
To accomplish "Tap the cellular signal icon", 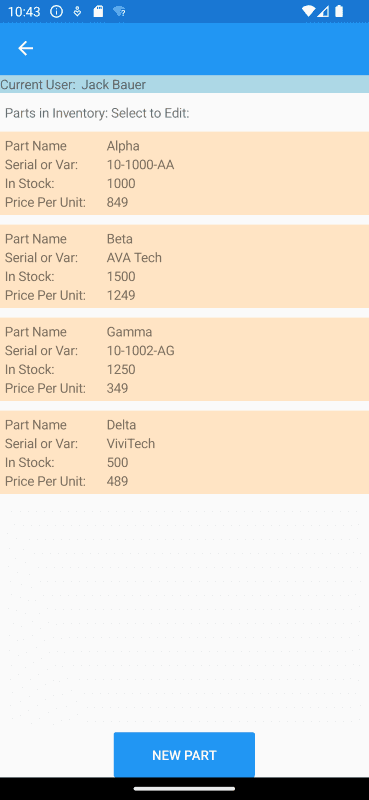I will (x=323, y=11).
